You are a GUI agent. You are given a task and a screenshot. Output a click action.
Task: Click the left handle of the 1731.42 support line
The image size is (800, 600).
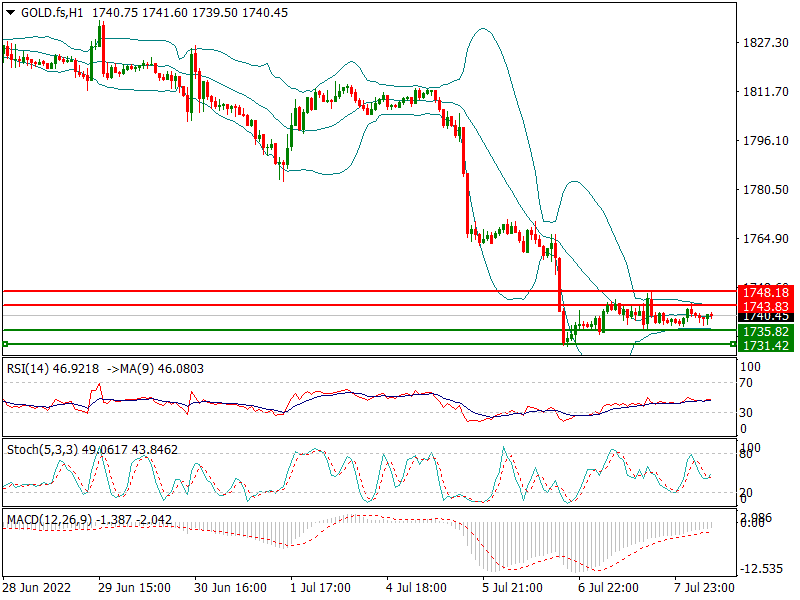tap(5, 344)
